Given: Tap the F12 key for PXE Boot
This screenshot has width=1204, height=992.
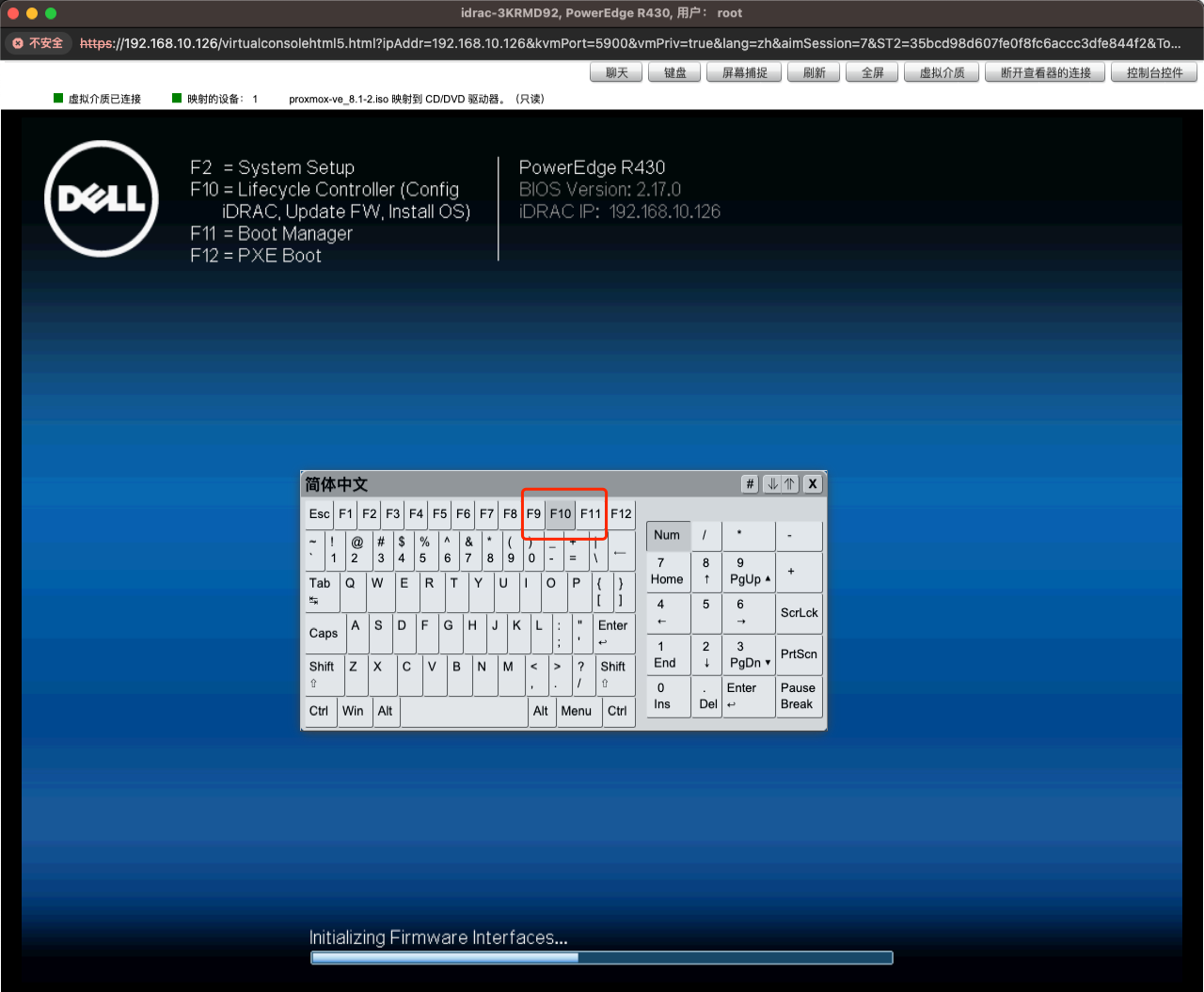Looking at the screenshot, I should [621, 513].
